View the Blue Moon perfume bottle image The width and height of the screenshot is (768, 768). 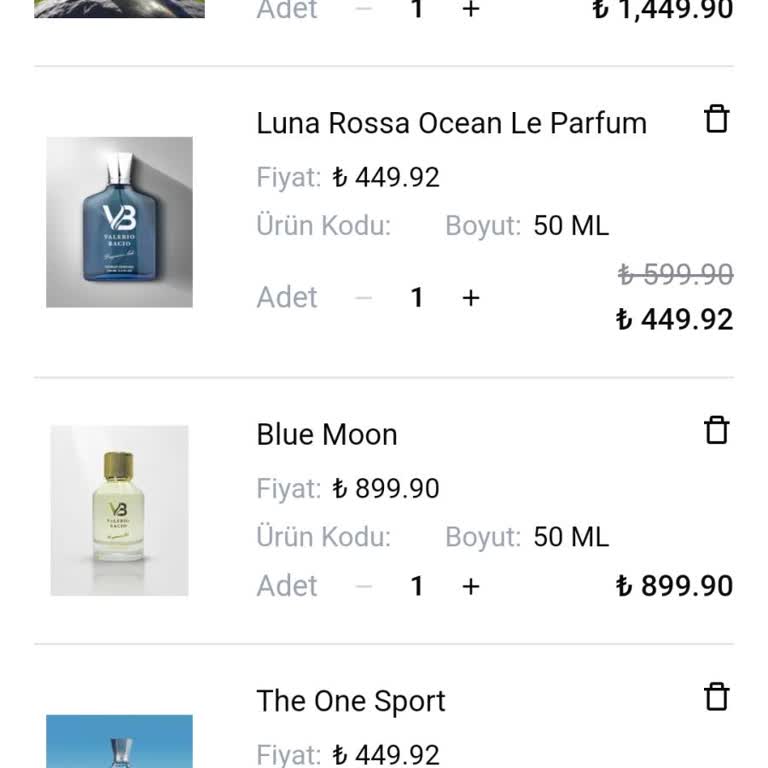click(119, 511)
